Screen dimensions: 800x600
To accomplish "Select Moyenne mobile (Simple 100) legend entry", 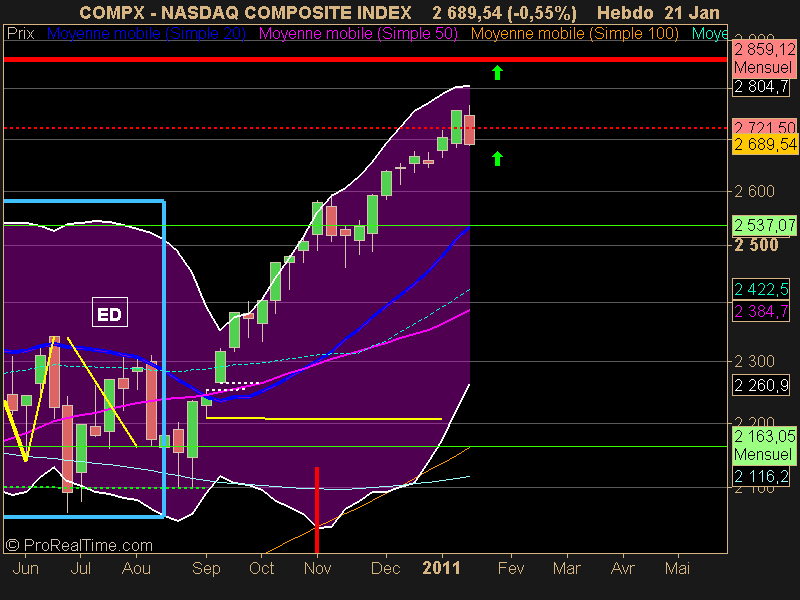I will click(x=574, y=34).
